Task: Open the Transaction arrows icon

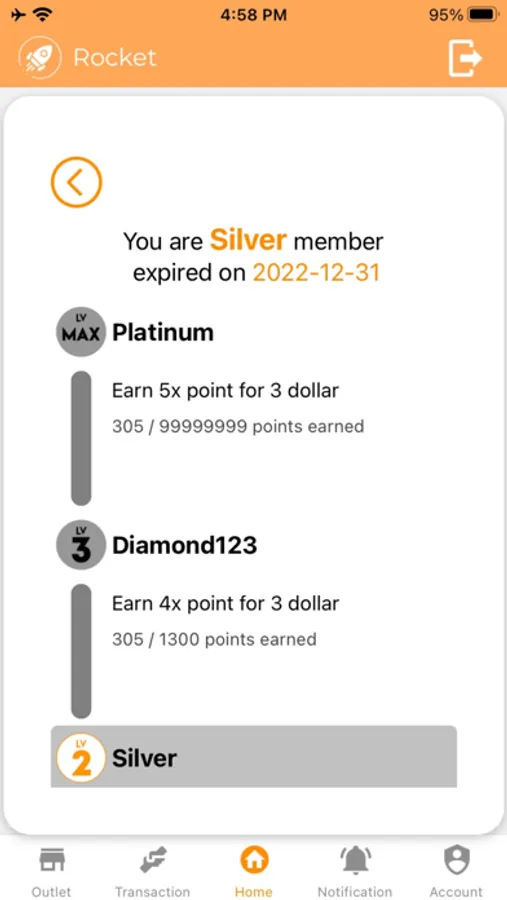Action: pos(153,860)
